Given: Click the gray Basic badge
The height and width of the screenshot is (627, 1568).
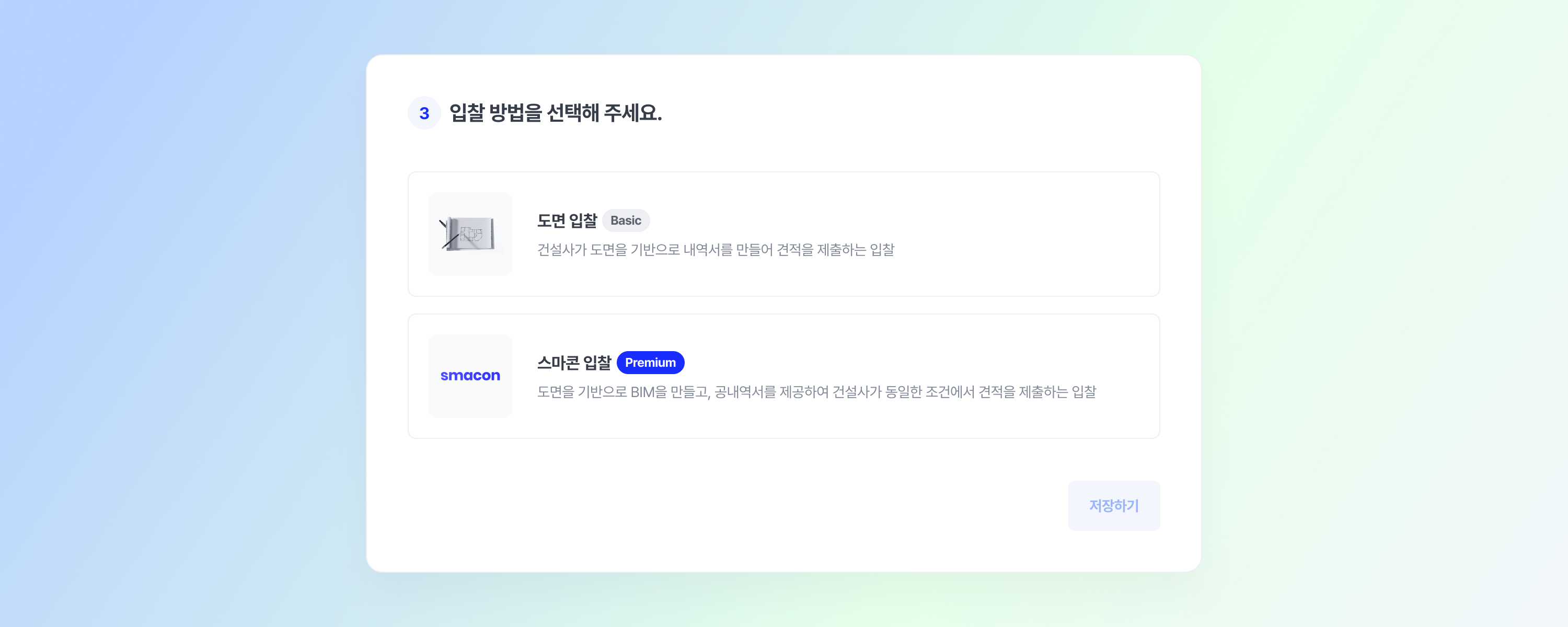Looking at the screenshot, I should (625, 220).
